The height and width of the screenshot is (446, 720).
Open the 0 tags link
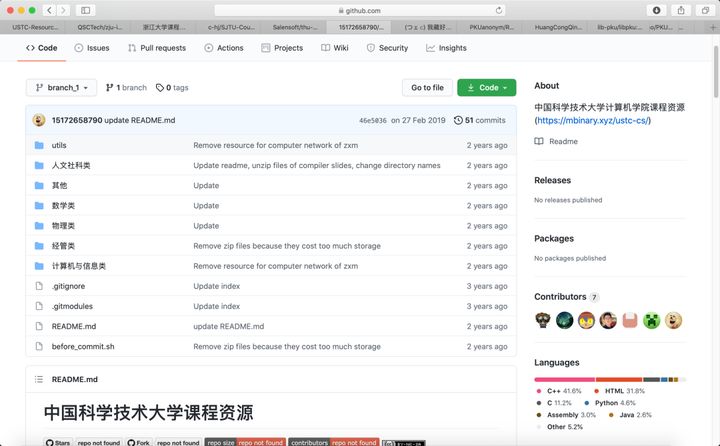point(172,88)
